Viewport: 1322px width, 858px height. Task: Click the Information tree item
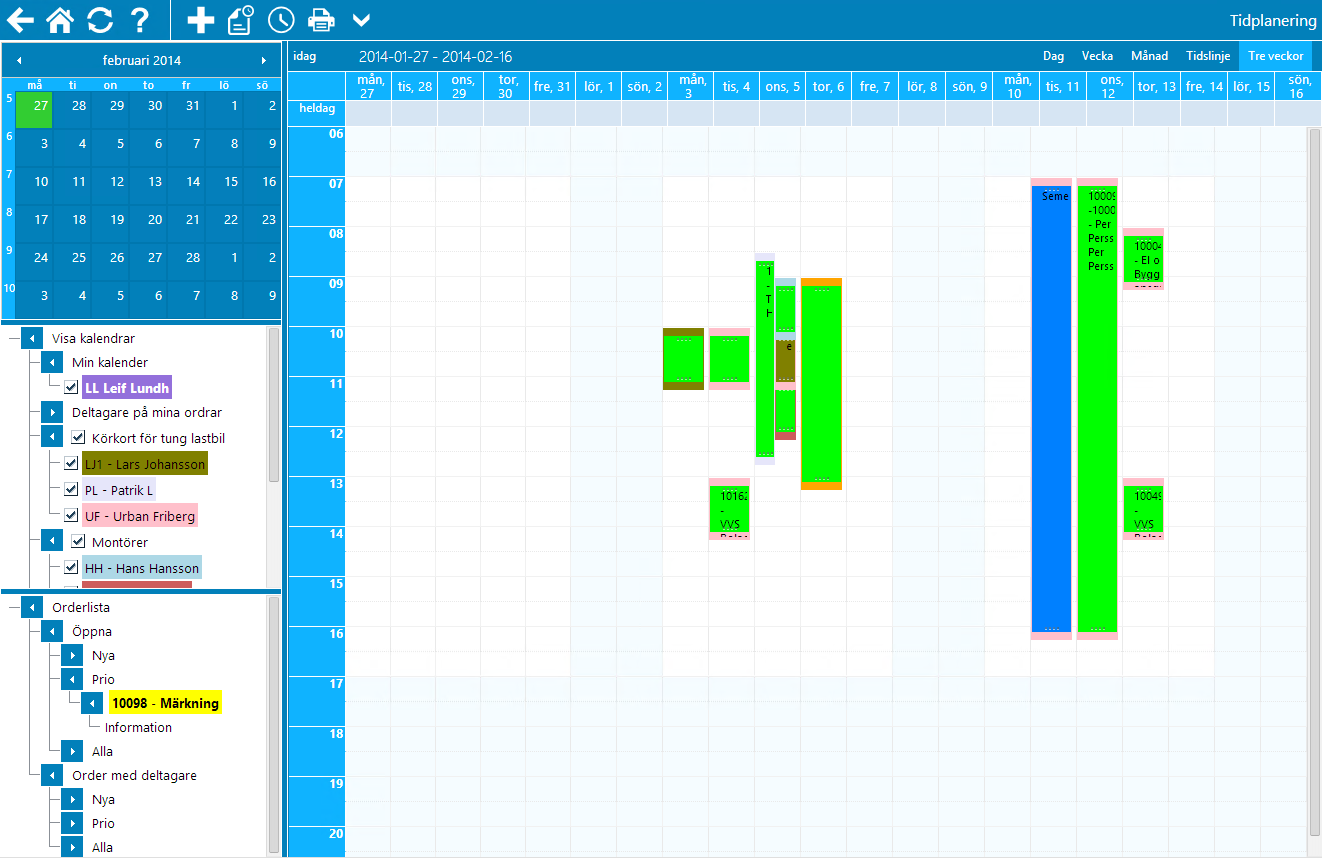[138, 727]
